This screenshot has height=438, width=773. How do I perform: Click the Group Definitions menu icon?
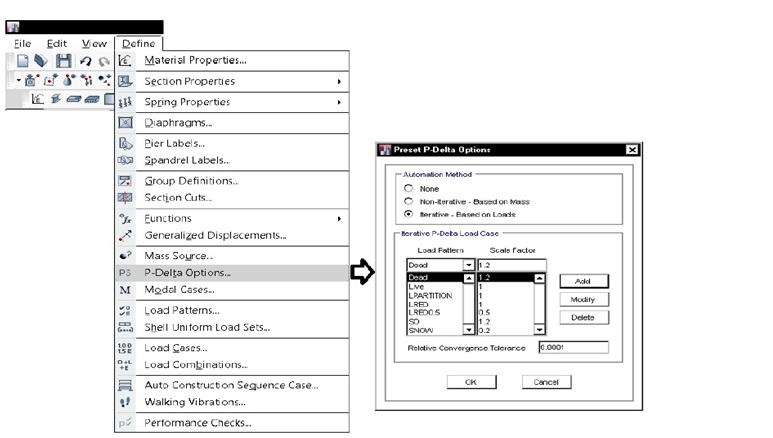125,181
